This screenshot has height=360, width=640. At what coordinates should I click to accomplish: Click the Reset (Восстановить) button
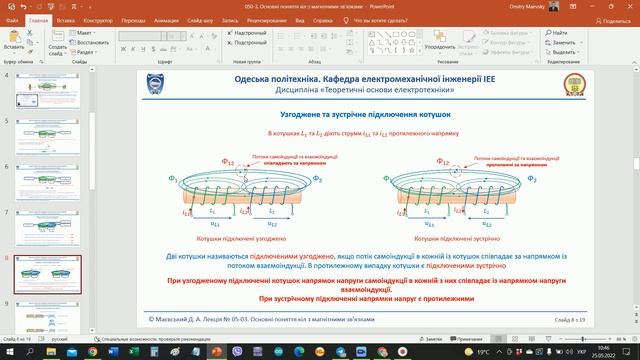tap(89, 42)
